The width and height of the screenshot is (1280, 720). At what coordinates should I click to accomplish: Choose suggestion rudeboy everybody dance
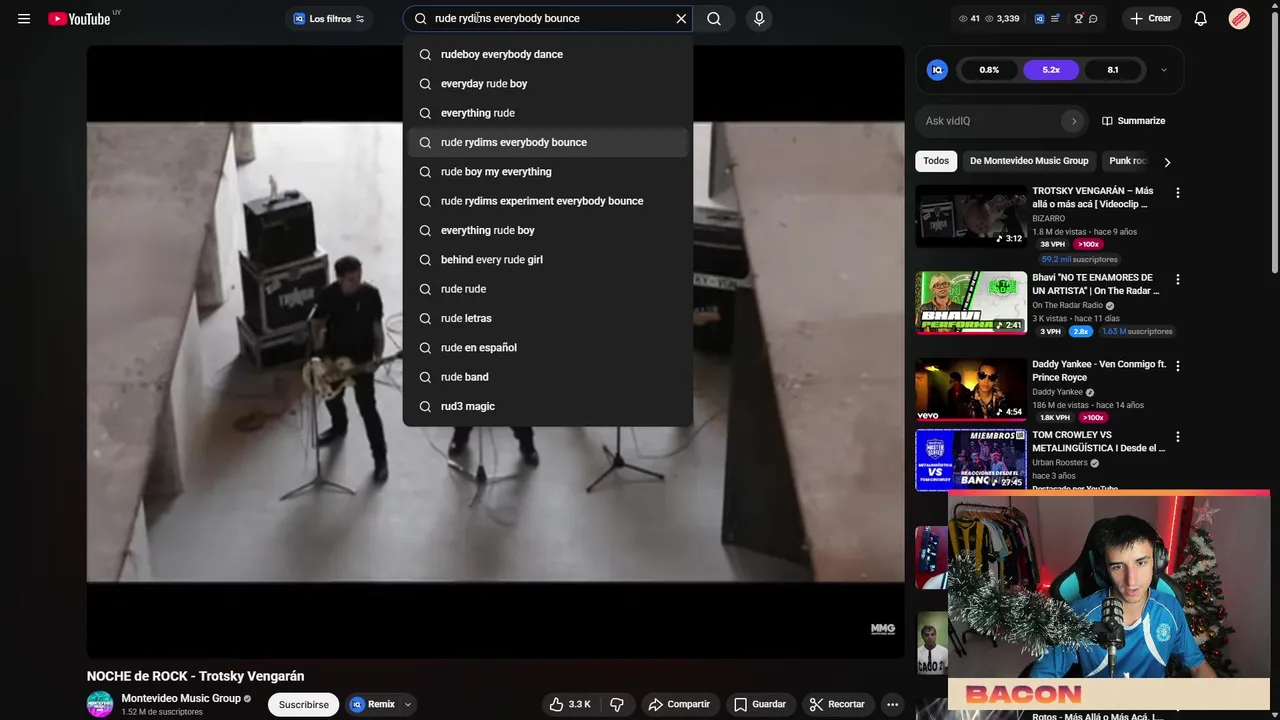pos(548,55)
